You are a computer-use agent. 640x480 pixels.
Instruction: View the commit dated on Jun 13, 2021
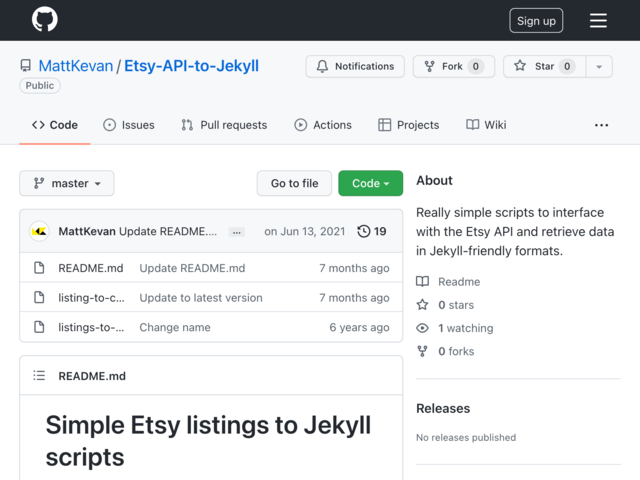[304, 231]
